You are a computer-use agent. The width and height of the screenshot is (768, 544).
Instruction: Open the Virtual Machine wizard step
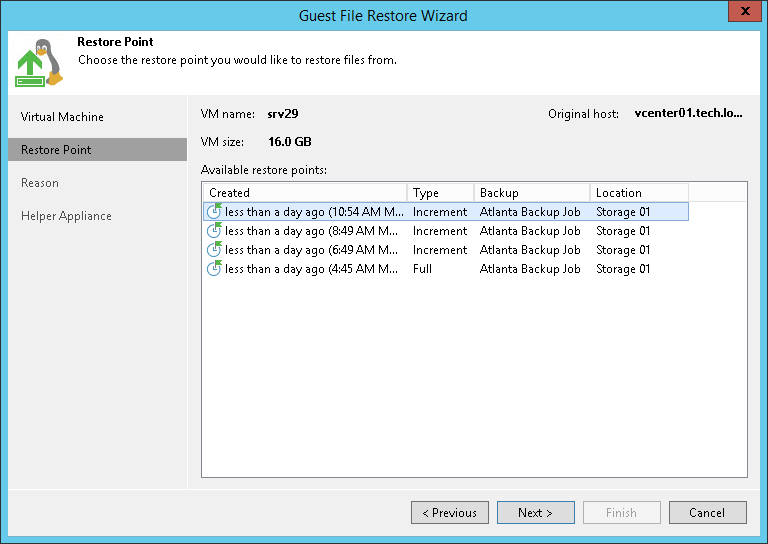[62, 117]
